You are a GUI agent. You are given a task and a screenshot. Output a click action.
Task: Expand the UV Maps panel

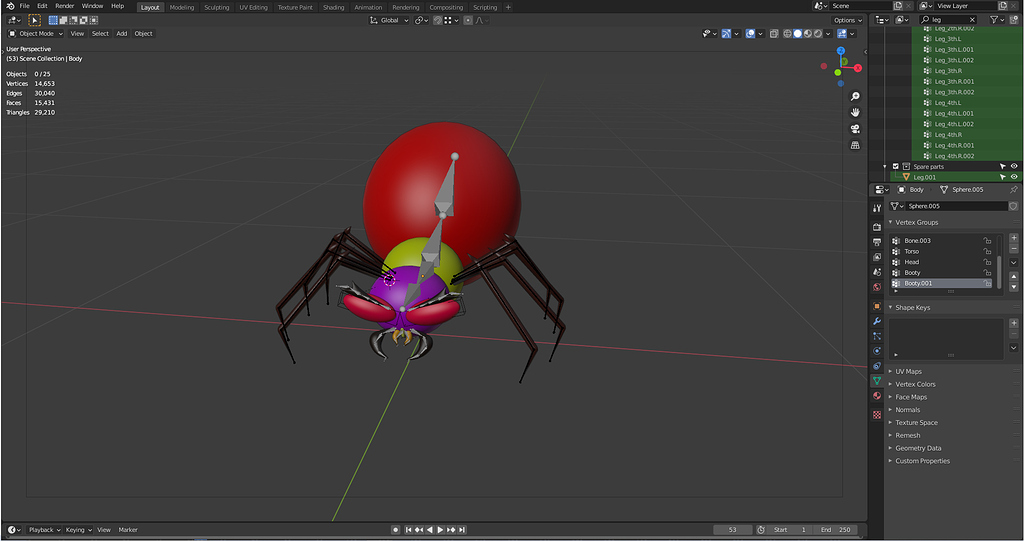(x=908, y=371)
